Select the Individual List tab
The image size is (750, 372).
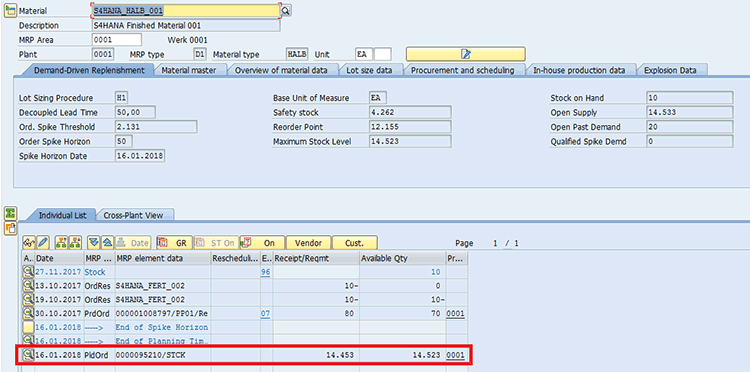point(63,215)
